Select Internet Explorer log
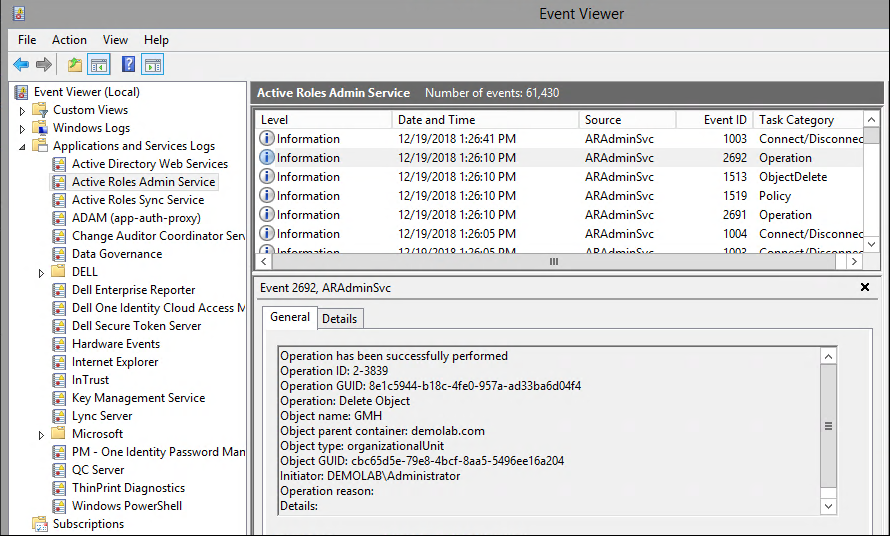The image size is (890, 536). pos(115,362)
